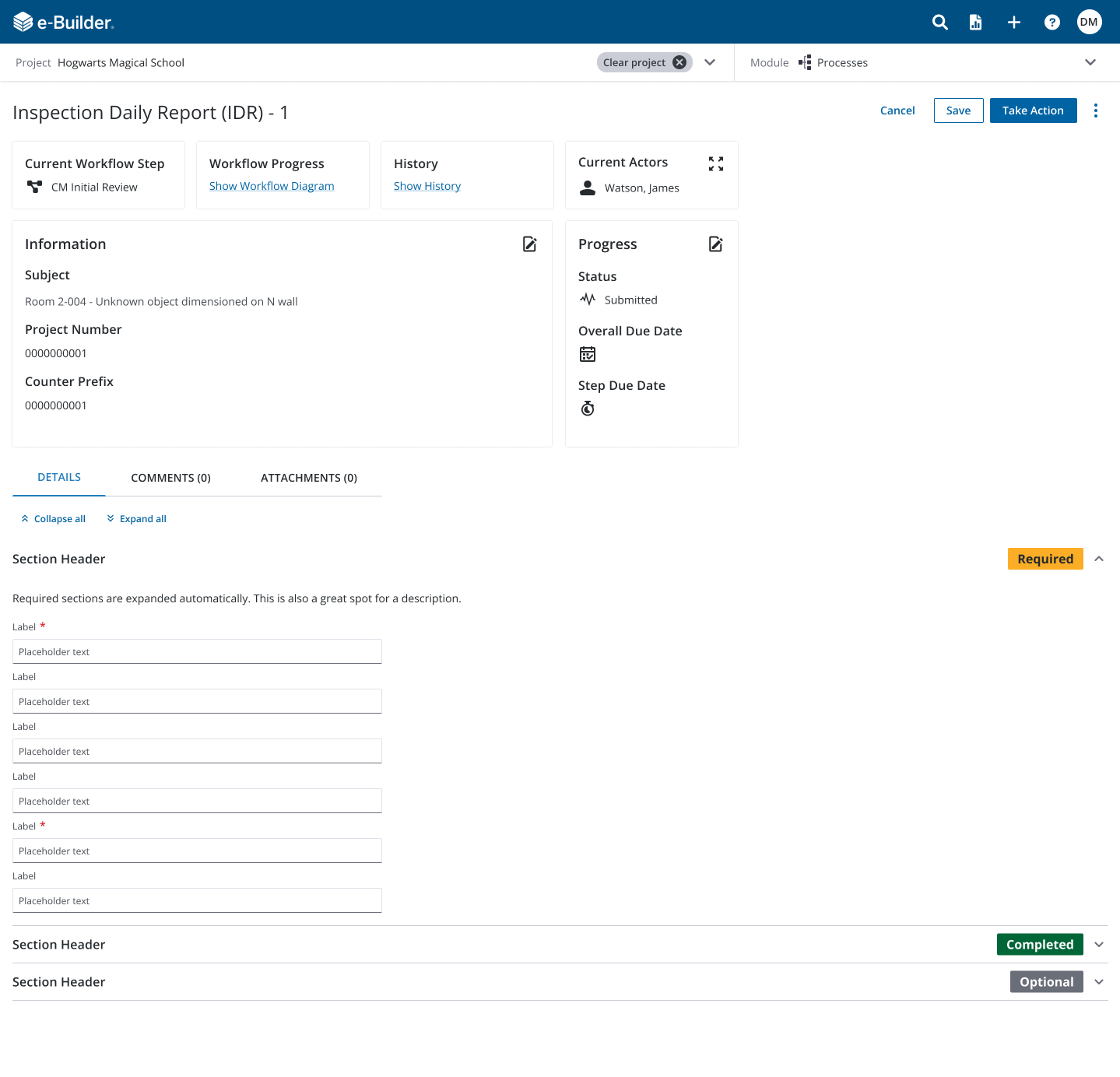Open the Module dropdown chevron
The width and height of the screenshot is (1120, 1077).
click(1090, 62)
